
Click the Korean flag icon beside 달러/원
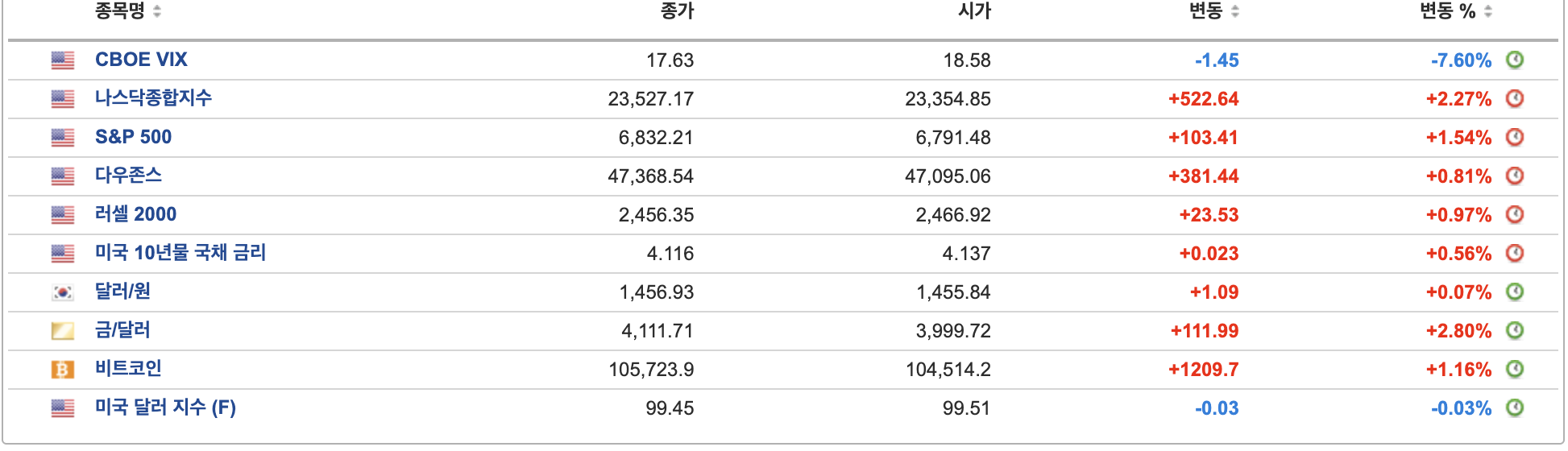(63, 292)
